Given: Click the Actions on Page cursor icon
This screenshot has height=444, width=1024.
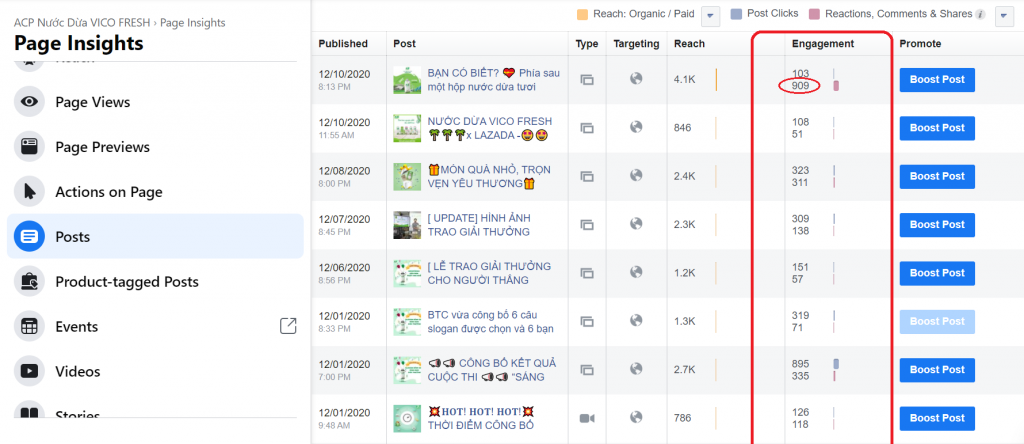Looking at the screenshot, I should click(30, 192).
